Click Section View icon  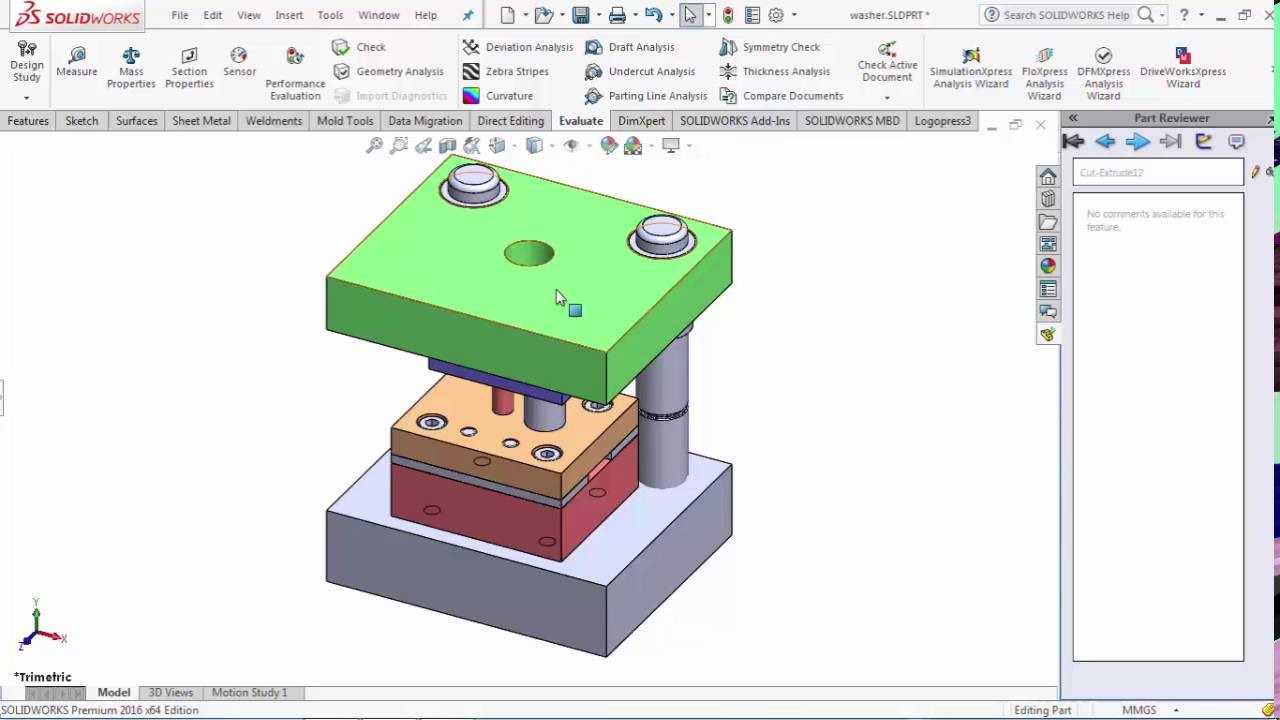click(447, 146)
